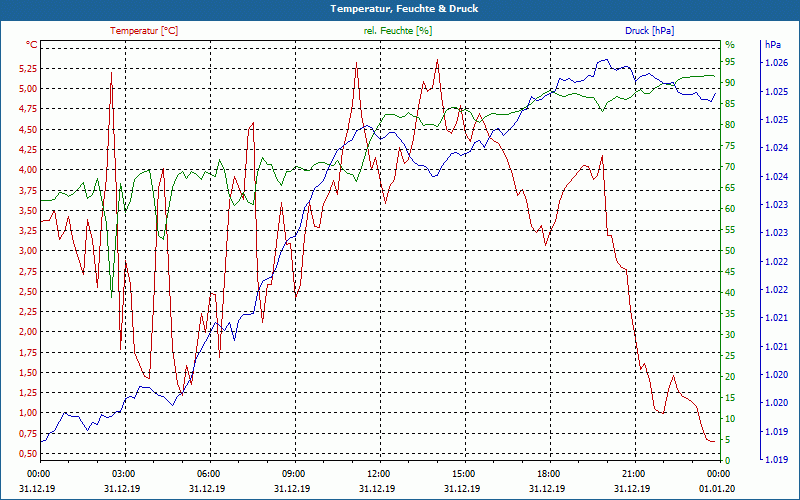Click the '12:00' time axis label
The image size is (800, 500).
379,473
